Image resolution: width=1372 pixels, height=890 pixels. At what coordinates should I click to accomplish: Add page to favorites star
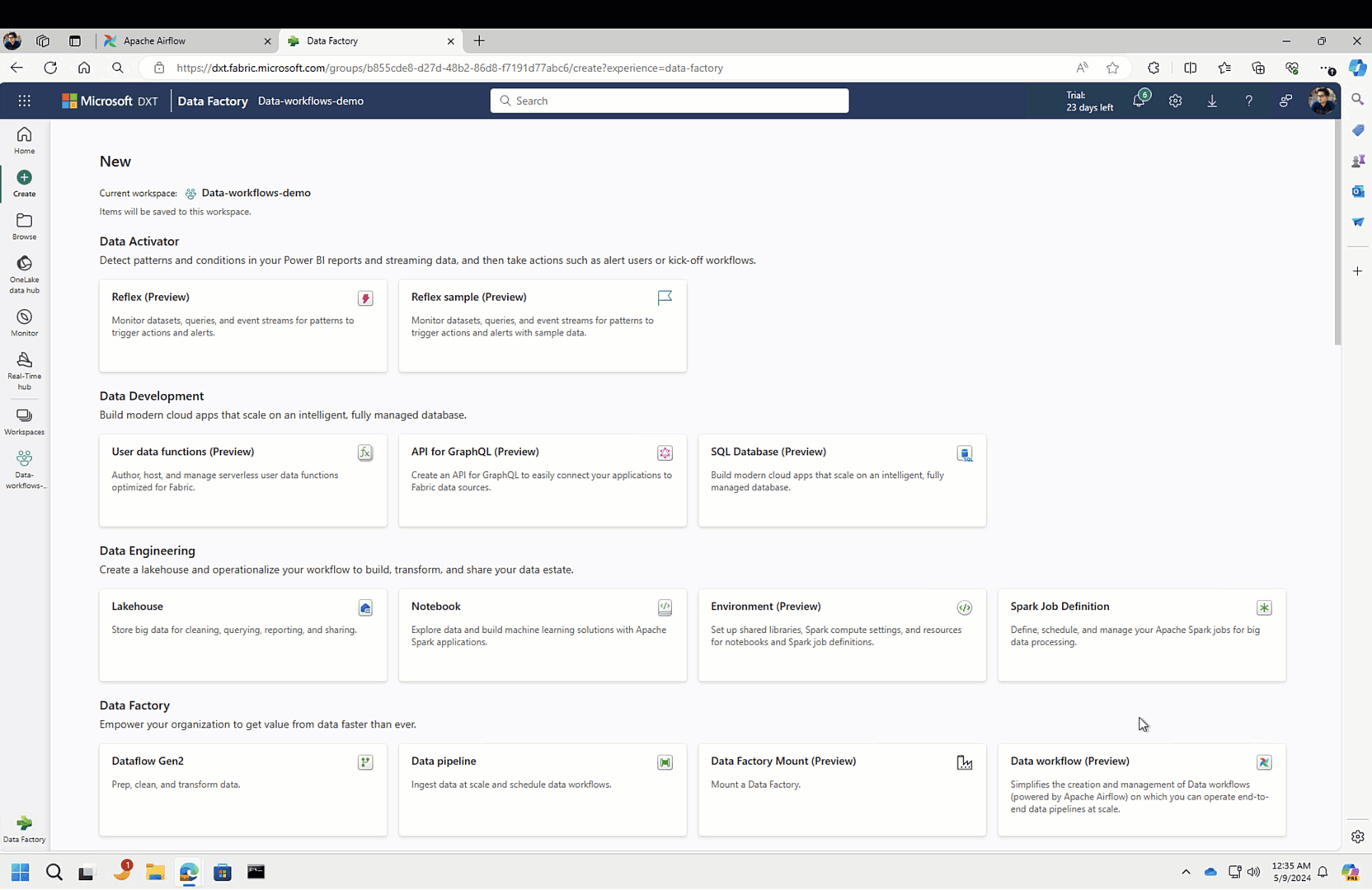pos(1112,68)
